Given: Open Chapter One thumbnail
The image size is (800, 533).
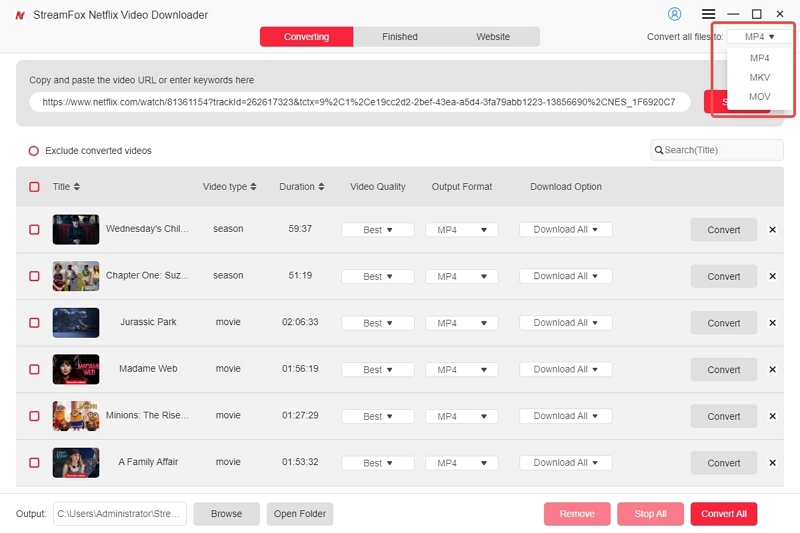Looking at the screenshot, I should 76,276.
